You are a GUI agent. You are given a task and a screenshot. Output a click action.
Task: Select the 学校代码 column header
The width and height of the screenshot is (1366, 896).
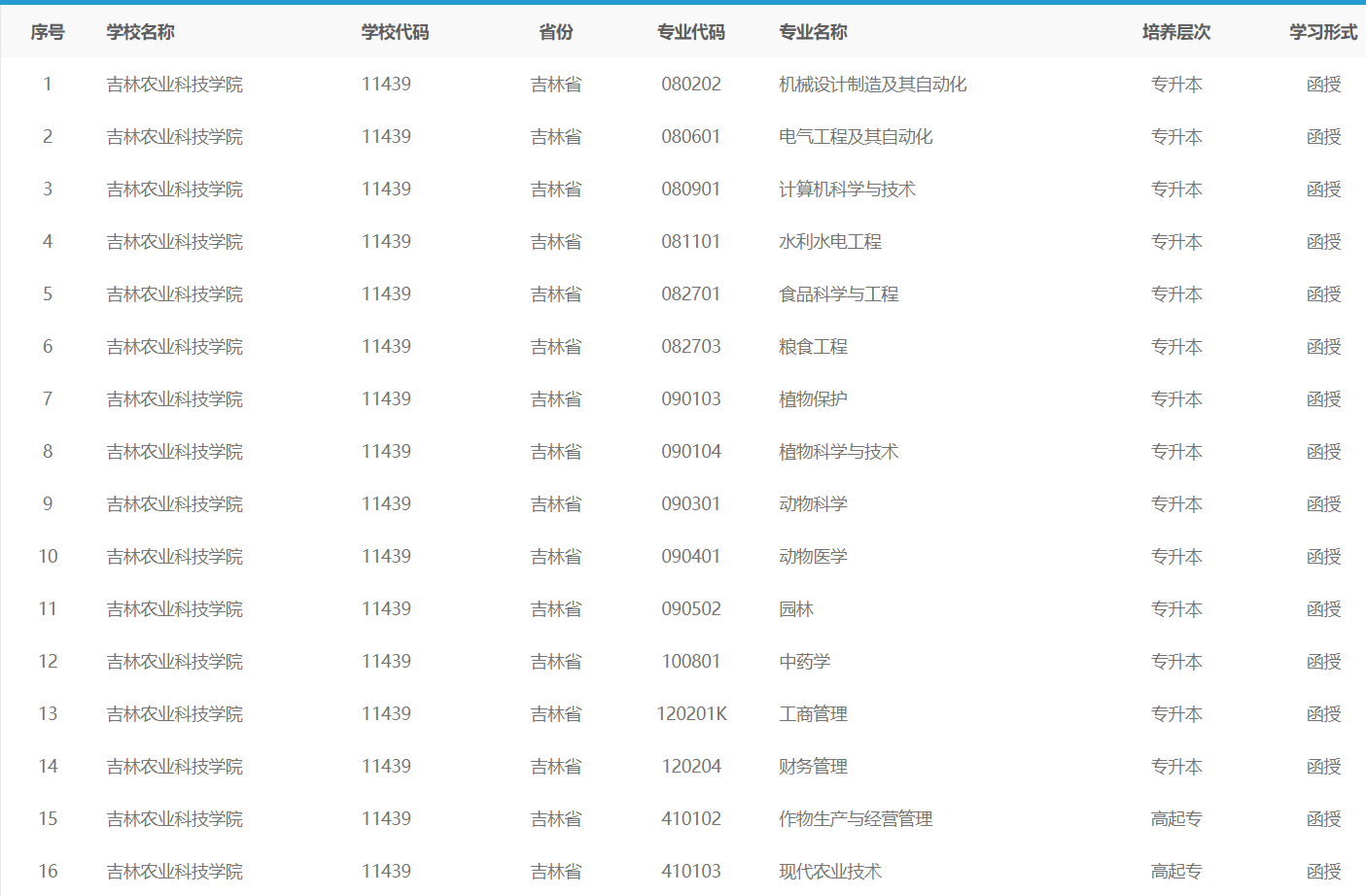coord(395,32)
